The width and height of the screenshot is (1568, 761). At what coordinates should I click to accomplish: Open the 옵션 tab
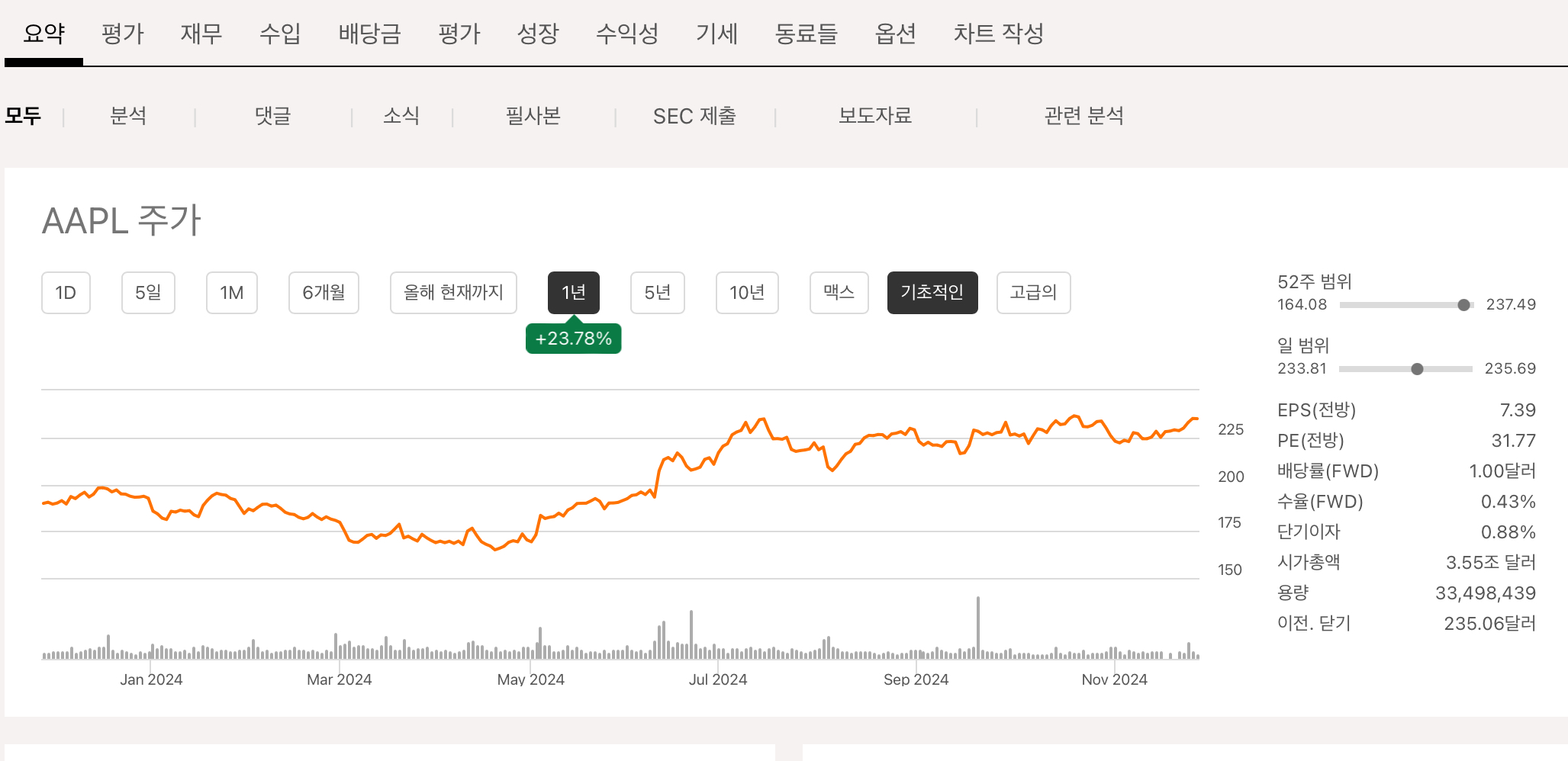pyautogui.click(x=895, y=34)
